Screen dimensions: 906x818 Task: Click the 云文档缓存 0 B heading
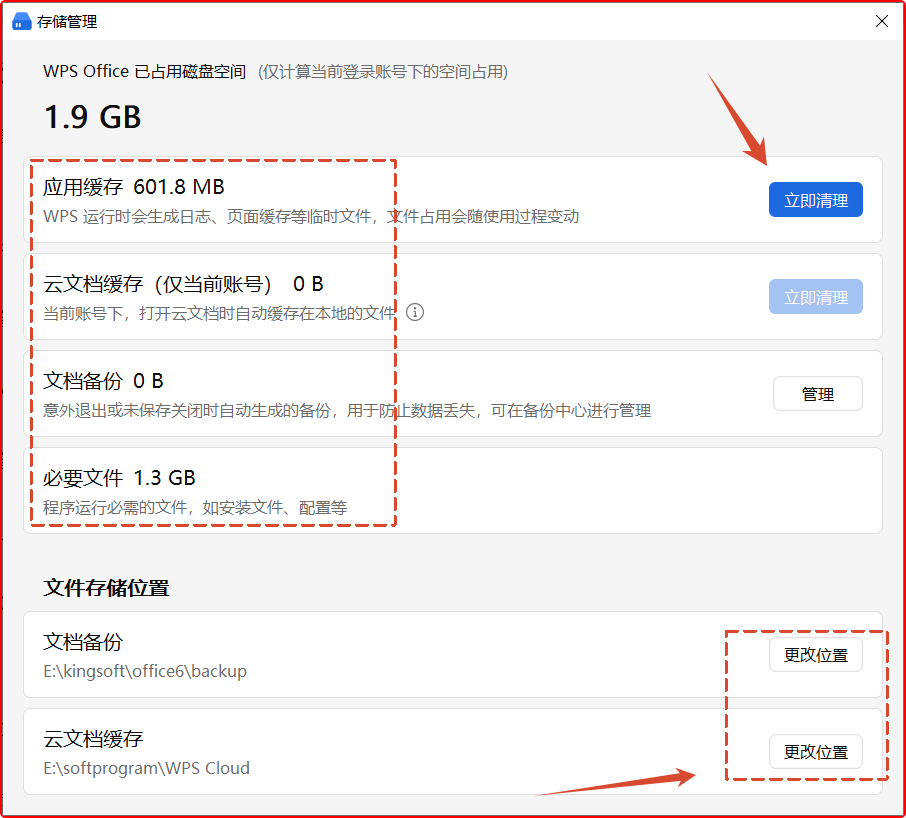coord(183,284)
